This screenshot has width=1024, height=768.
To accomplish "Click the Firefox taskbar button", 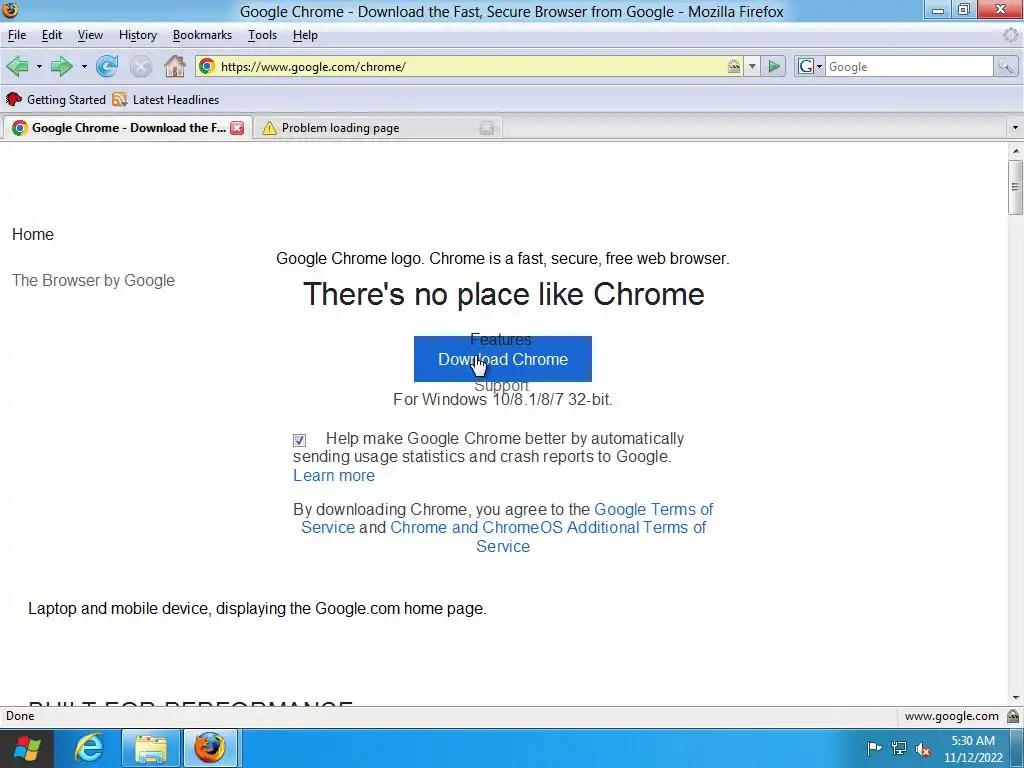I will point(210,748).
